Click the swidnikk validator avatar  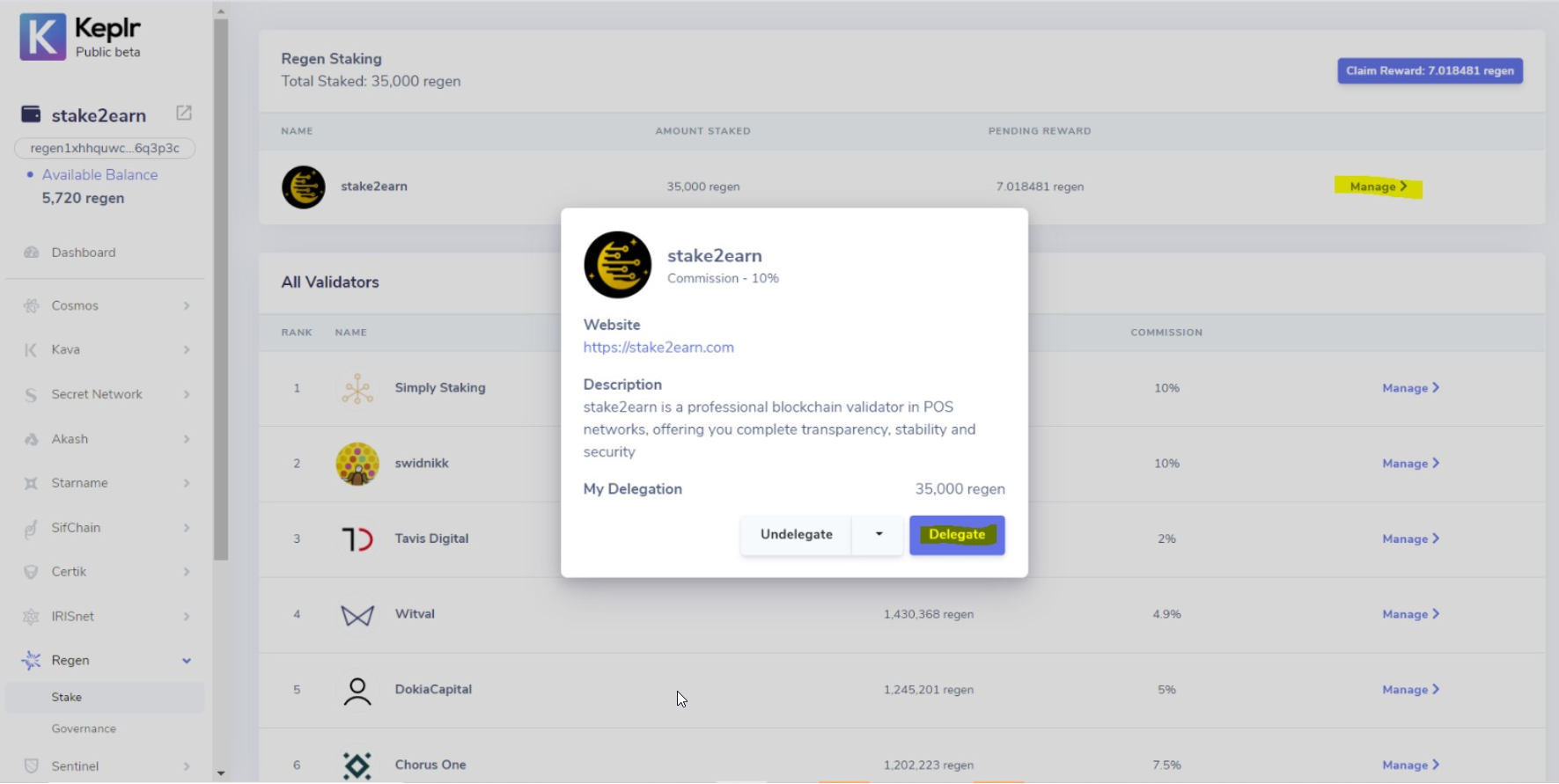(357, 464)
